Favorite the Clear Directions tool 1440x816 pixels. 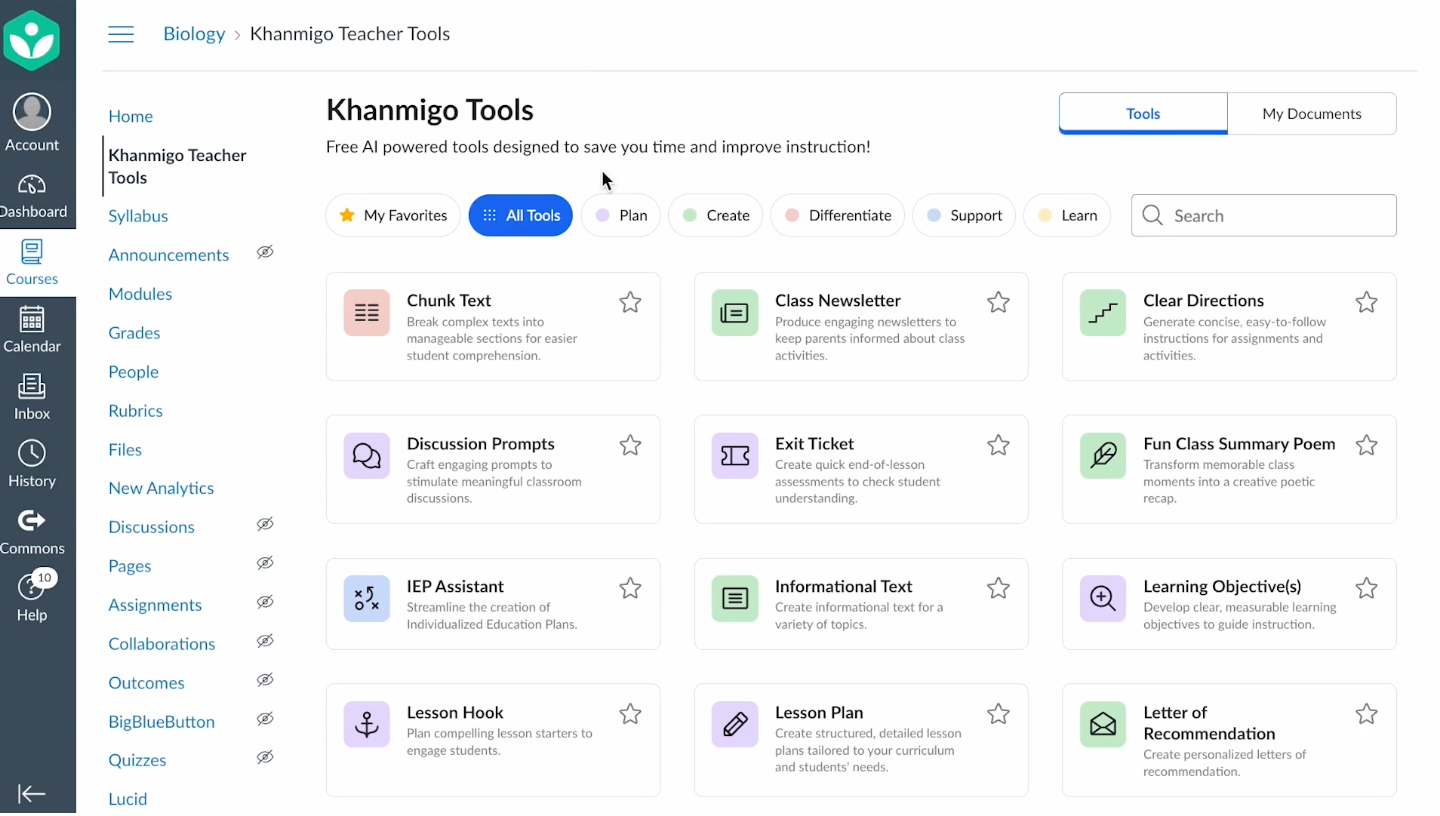(1366, 302)
